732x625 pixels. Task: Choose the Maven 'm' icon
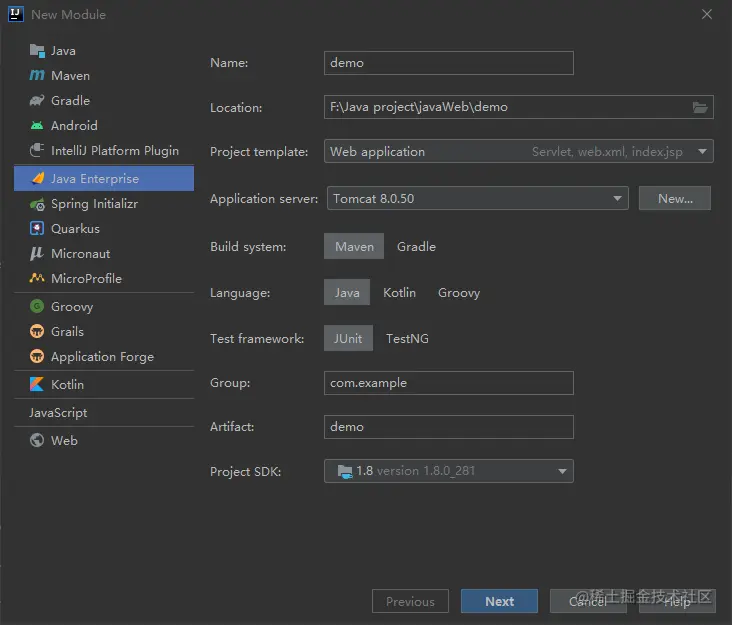coord(37,75)
